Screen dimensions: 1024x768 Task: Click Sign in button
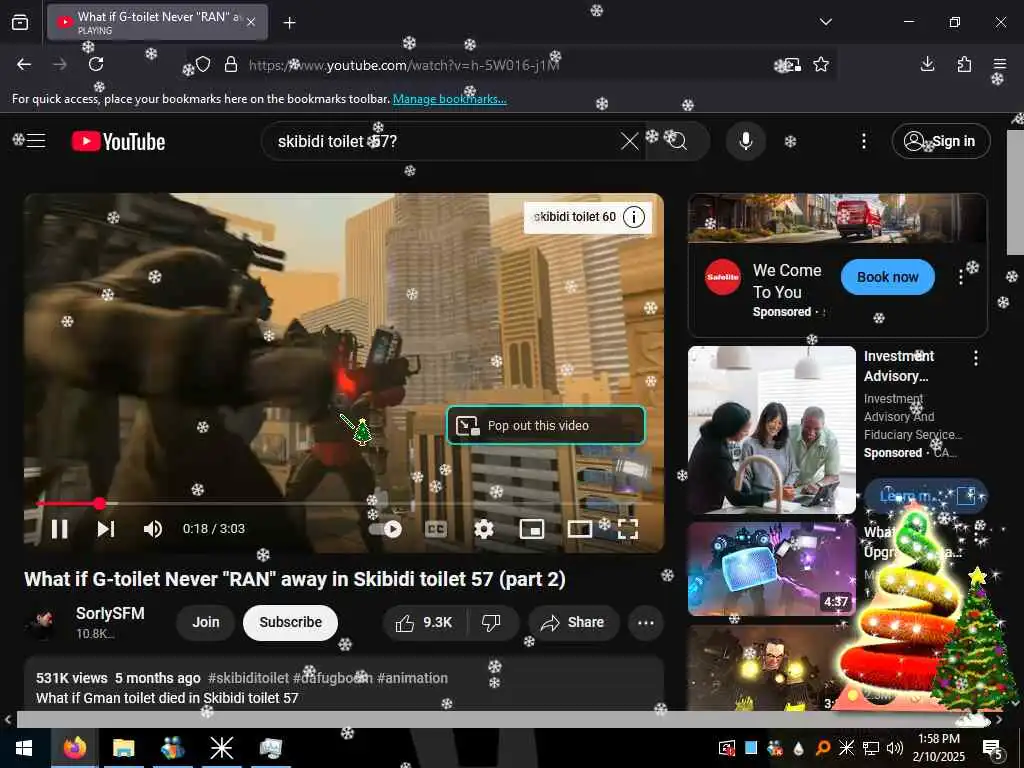940,141
